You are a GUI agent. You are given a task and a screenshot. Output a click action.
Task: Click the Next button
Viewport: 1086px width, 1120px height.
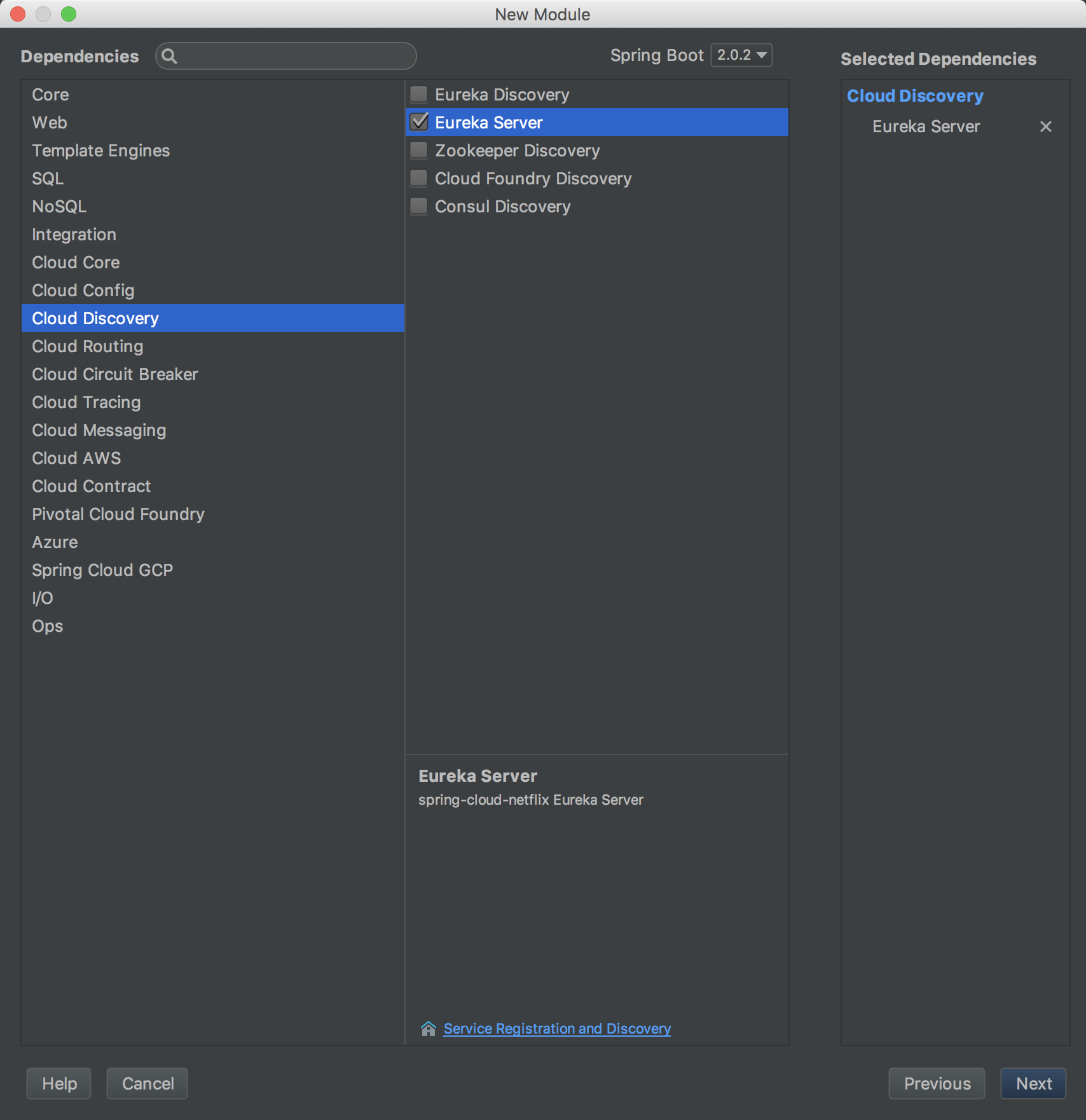point(1033,1084)
